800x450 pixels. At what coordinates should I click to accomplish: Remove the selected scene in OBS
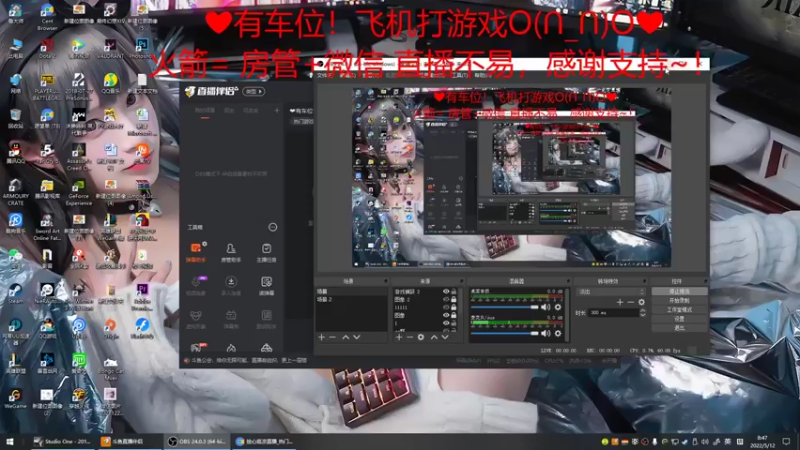pos(333,337)
